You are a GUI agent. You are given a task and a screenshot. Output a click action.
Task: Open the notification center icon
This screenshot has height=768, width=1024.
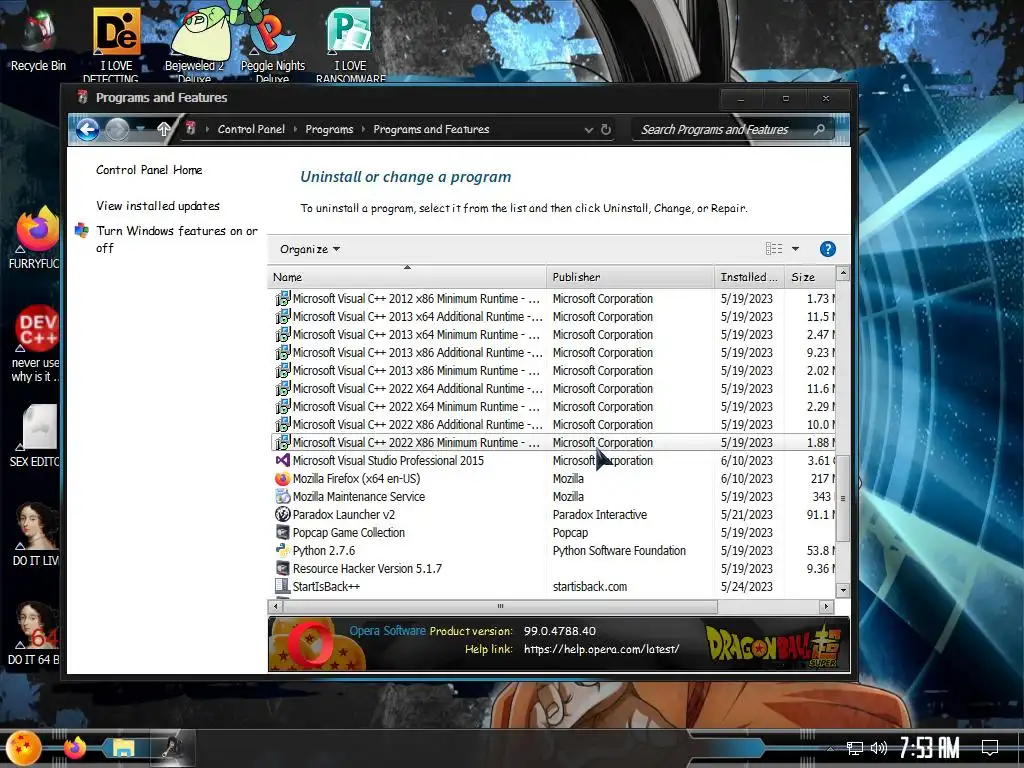coord(990,748)
